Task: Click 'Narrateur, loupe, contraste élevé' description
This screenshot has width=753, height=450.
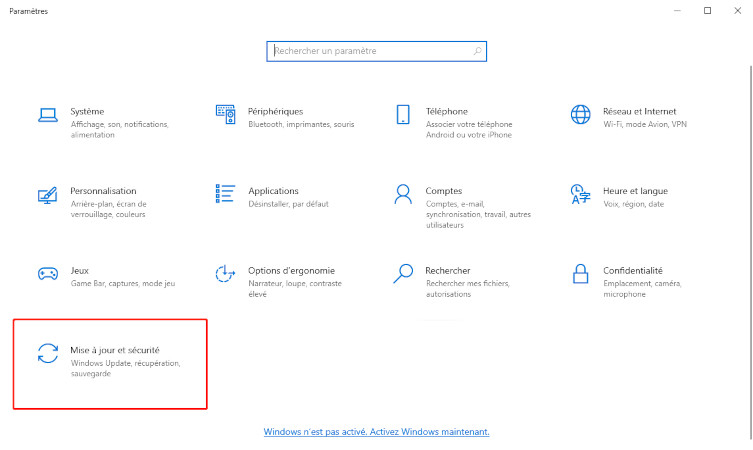Action: [295, 289]
